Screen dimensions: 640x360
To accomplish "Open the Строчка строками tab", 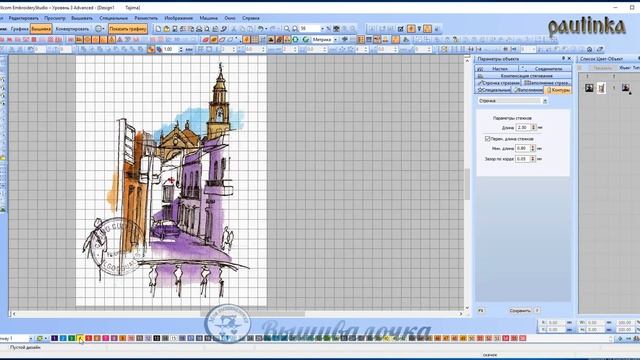I will 498,83.
